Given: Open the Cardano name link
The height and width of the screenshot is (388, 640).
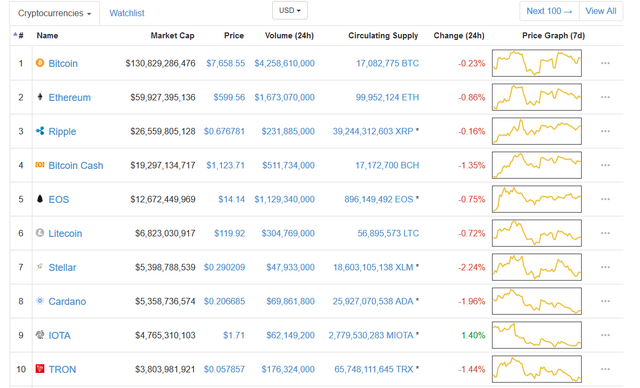Looking at the screenshot, I should 67,302.
